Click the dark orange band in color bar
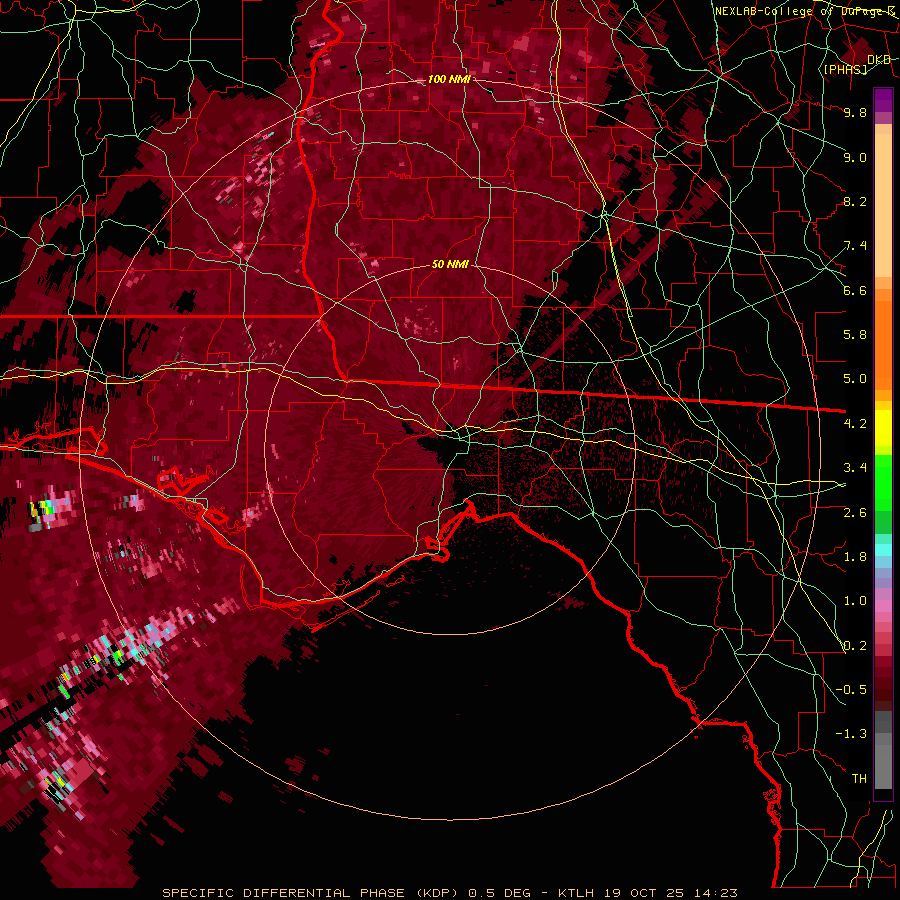Image resolution: width=900 pixels, height=900 pixels. tap(883, 346)
